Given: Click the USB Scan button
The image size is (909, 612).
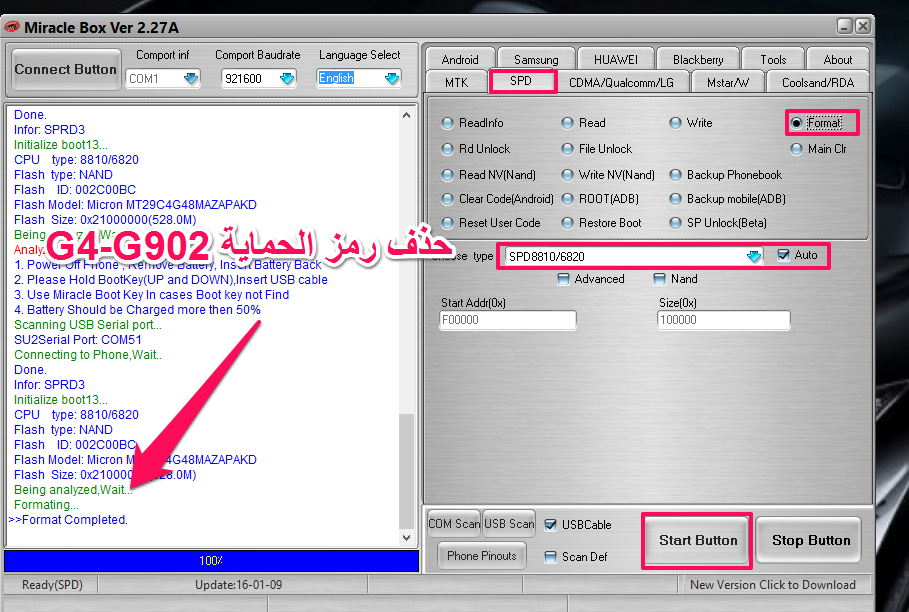Looking at the screenshot, I should tap(509, 524).
